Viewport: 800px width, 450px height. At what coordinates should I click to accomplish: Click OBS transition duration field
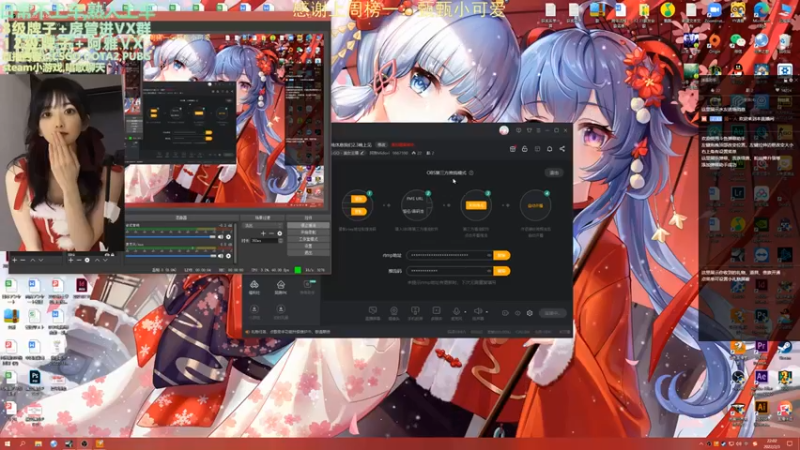tap(267, 240)
